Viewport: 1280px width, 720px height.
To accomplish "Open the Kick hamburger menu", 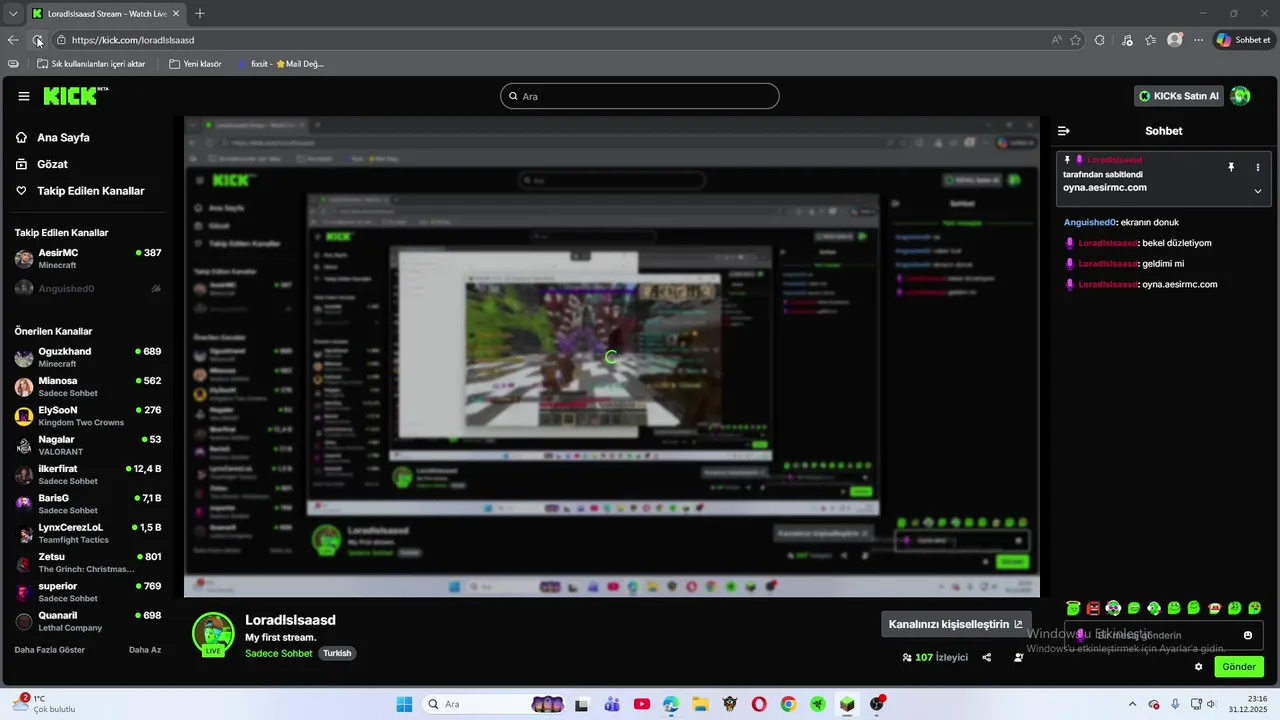I will coord(24,96).
